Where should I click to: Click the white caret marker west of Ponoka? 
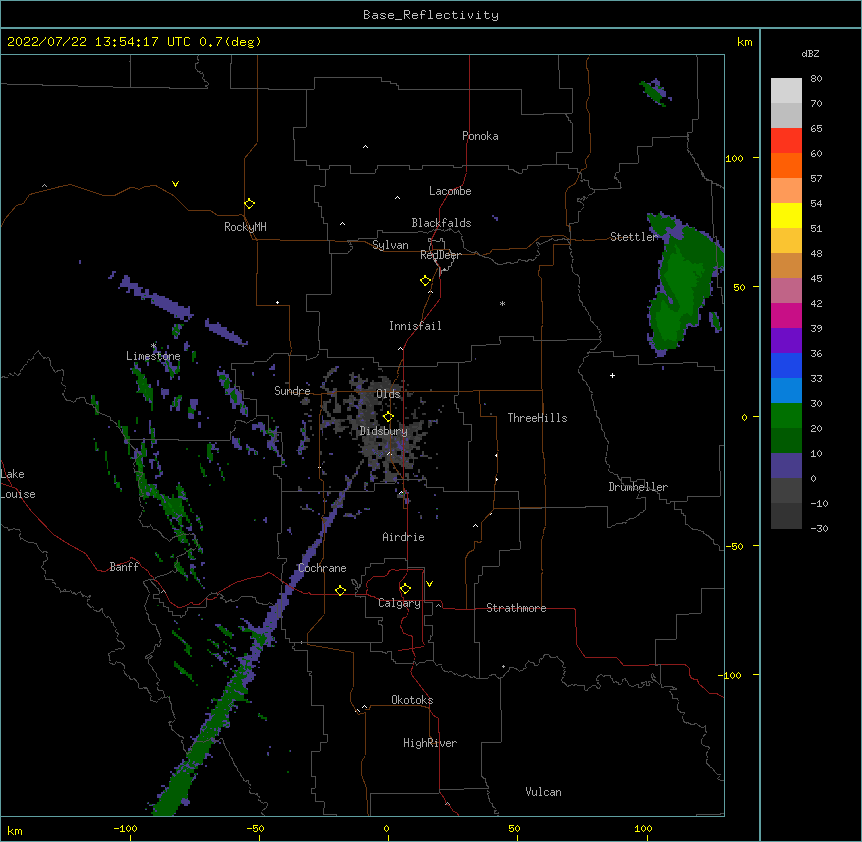coord(366,147)
